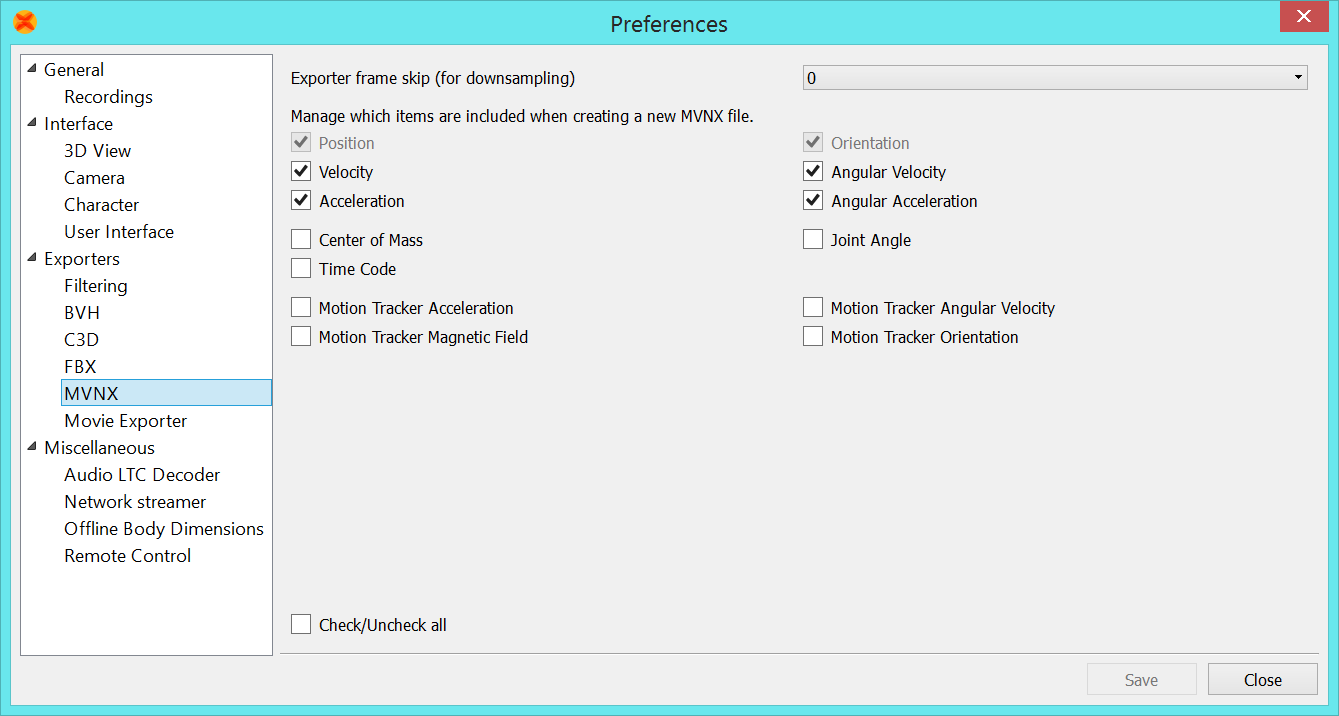Collapse the Miscellaneous section arrow
This screenshot has height=716, width=1339.
click(x=33, y=448)
